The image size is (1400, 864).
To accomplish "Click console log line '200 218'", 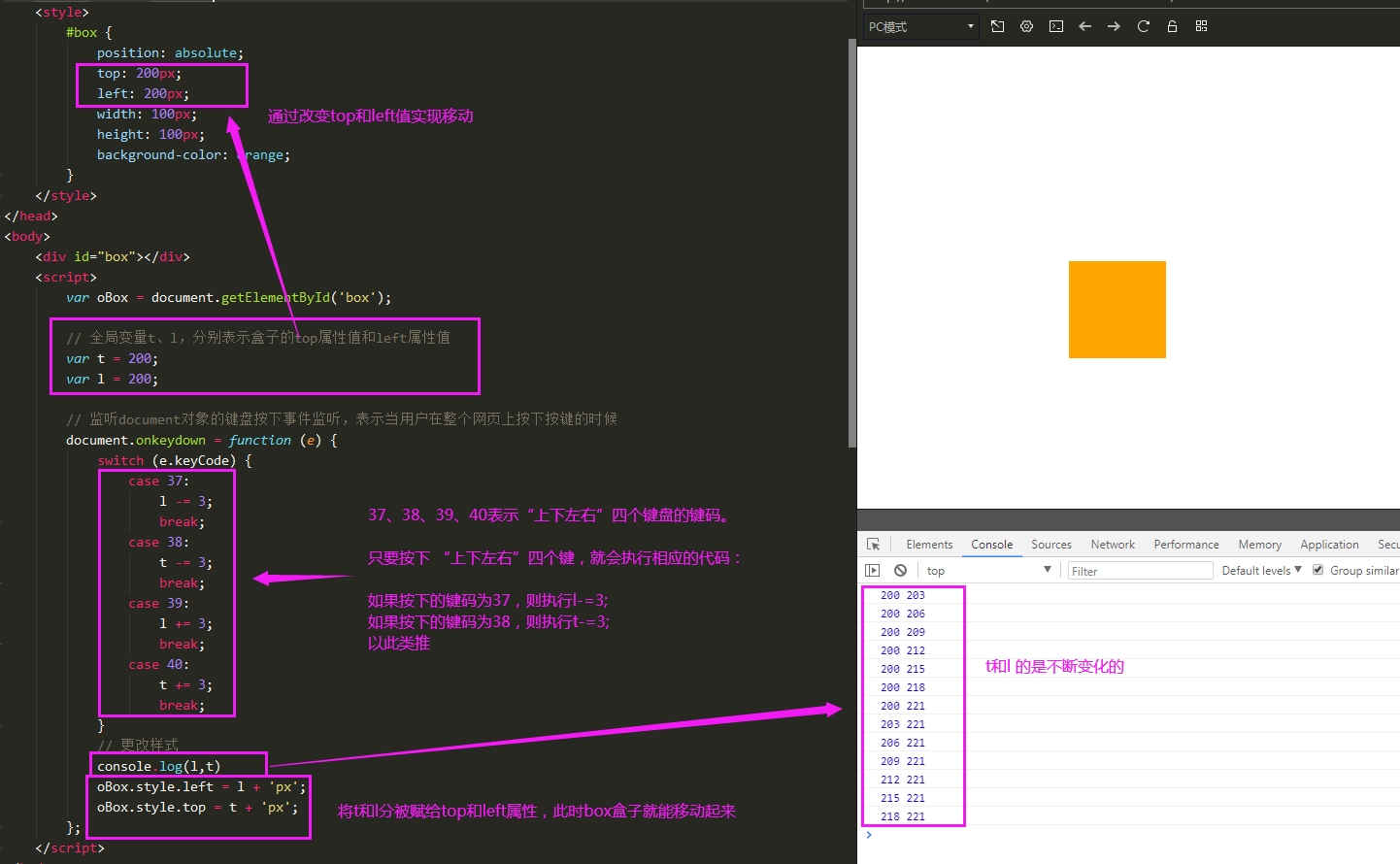I will (x=903, y=687).
